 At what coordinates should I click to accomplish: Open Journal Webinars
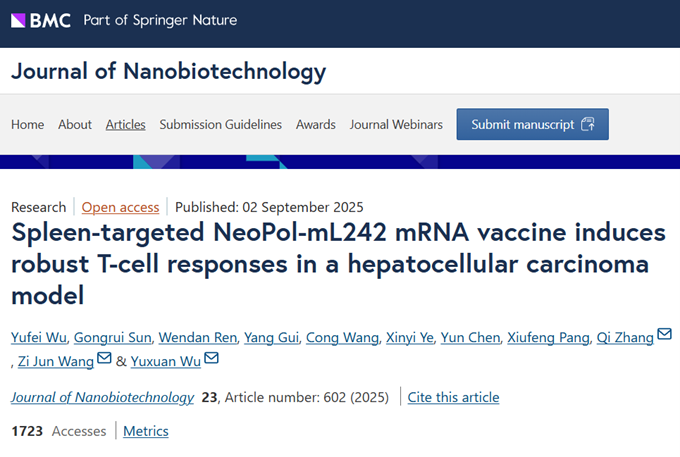click(396, 125)
